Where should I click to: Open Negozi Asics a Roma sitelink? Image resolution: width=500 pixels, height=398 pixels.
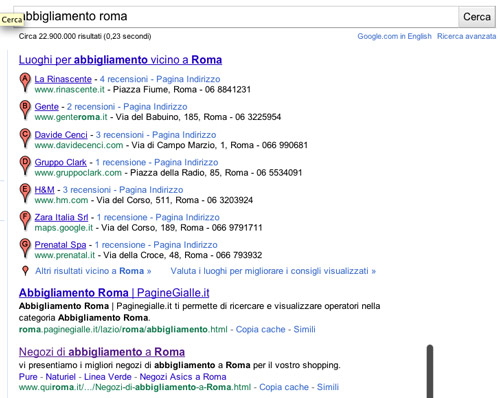click(183, 377)
